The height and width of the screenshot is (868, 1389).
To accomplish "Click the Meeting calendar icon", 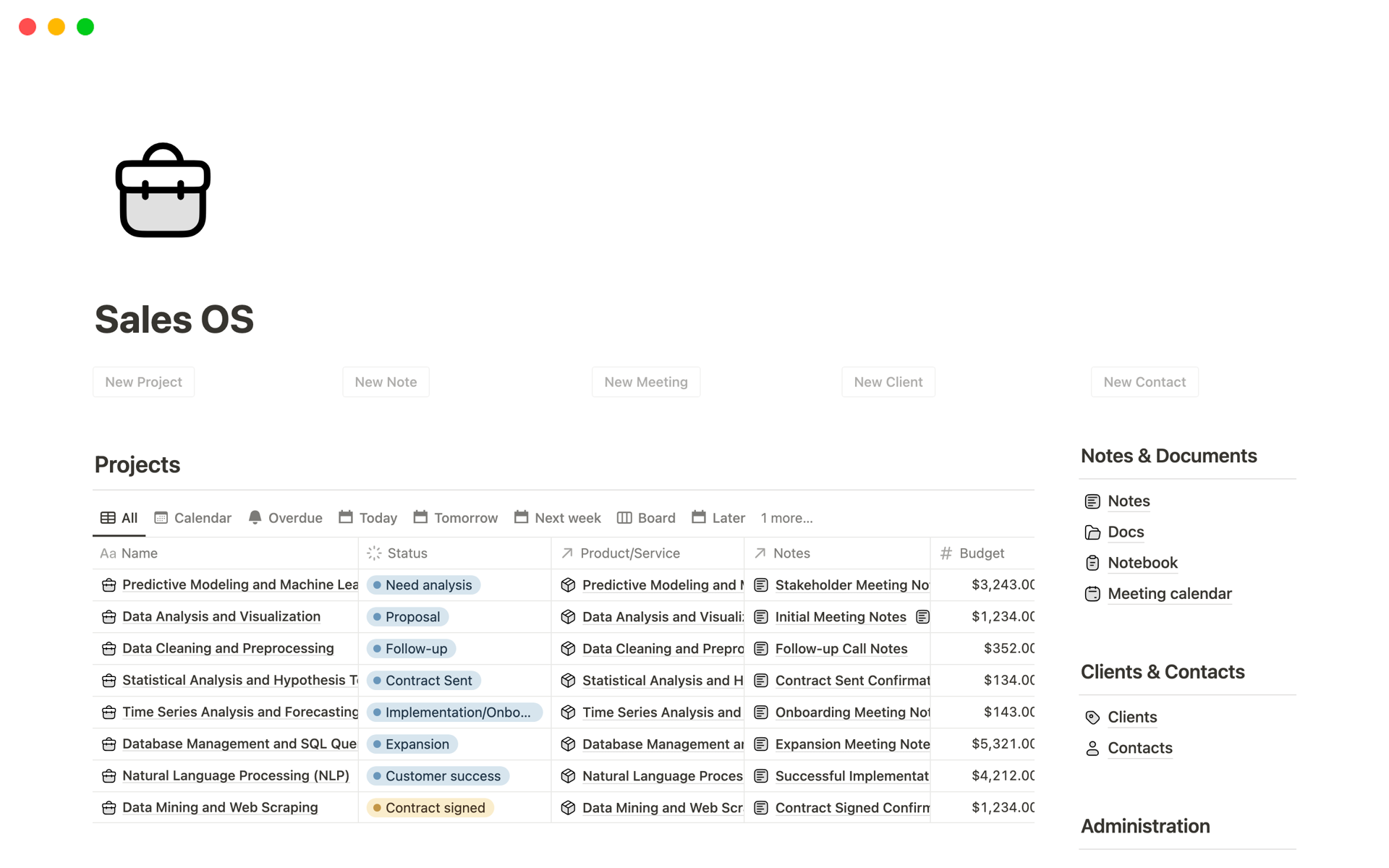I will coord(1092,594).
